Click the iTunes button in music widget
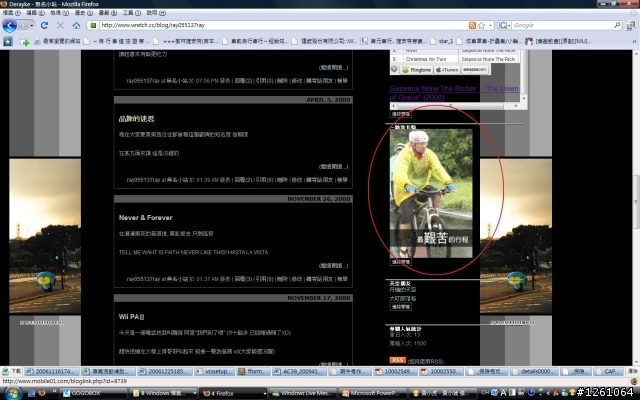 447,70
